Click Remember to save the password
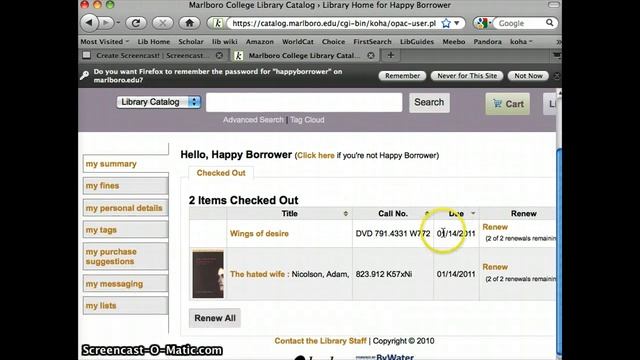 [402, 76]
